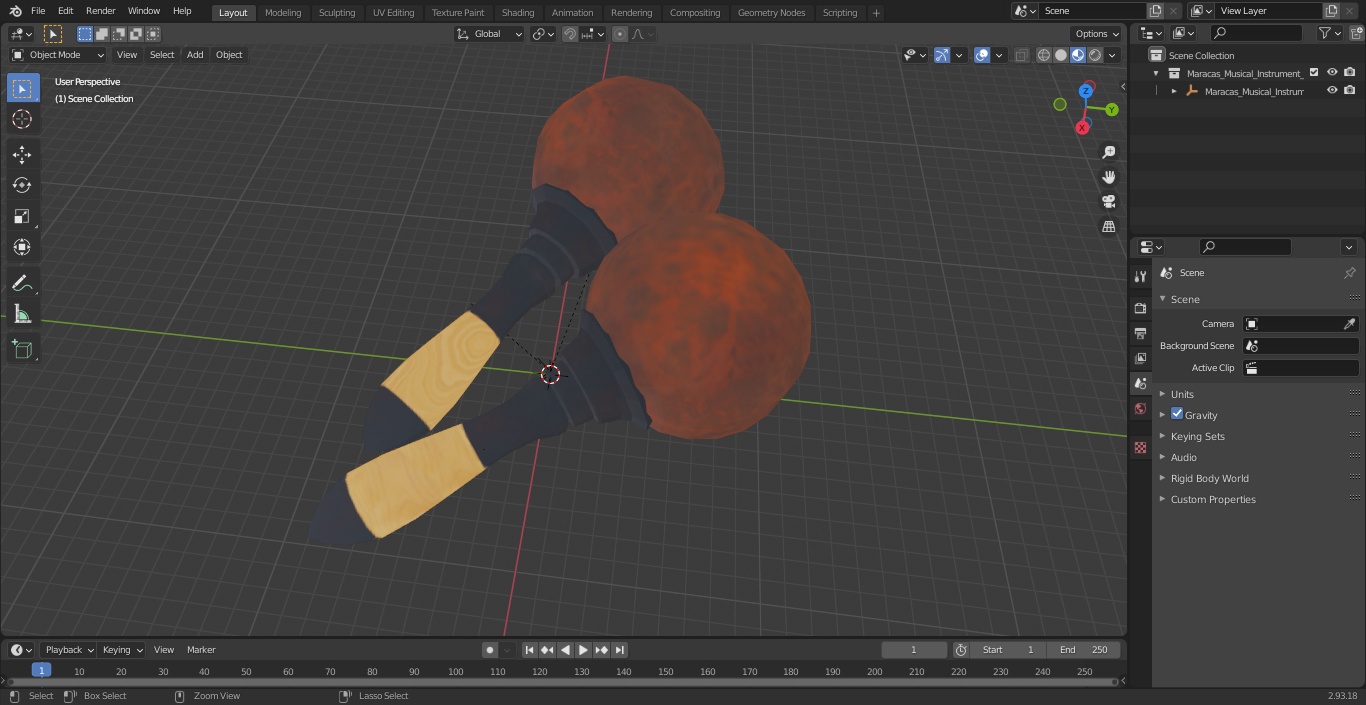Switch to the Sculpting workspace tab
Screen dimensions: 1366x705
point(337,12)
